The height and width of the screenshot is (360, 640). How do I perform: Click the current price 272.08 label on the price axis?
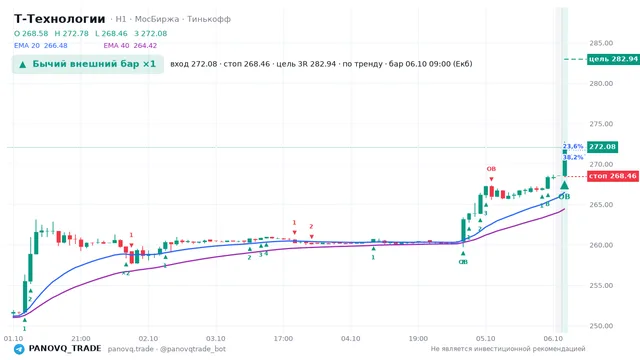pos(602,147)
